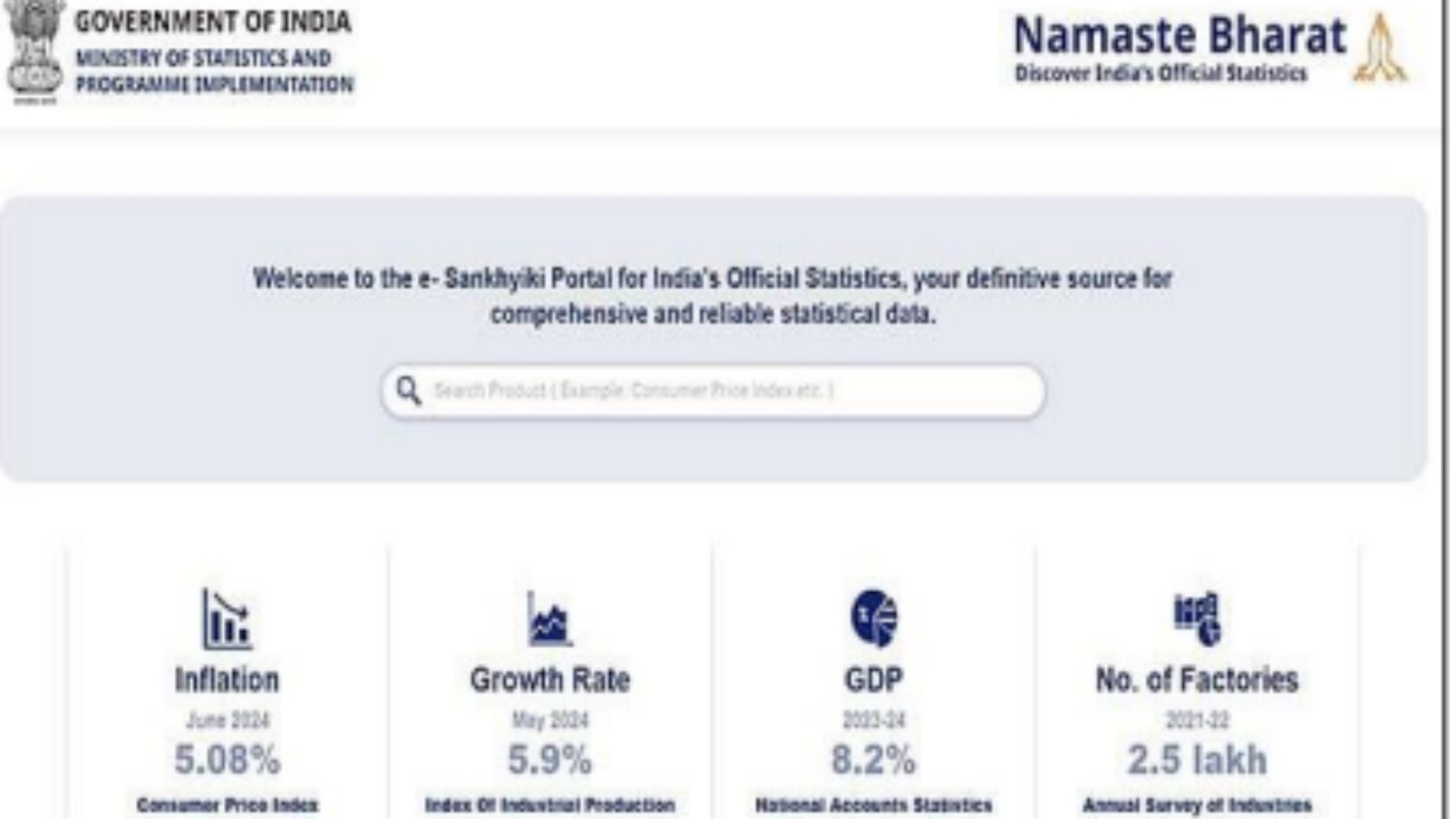Click the No. of Factories icon

coord(1197,618)
